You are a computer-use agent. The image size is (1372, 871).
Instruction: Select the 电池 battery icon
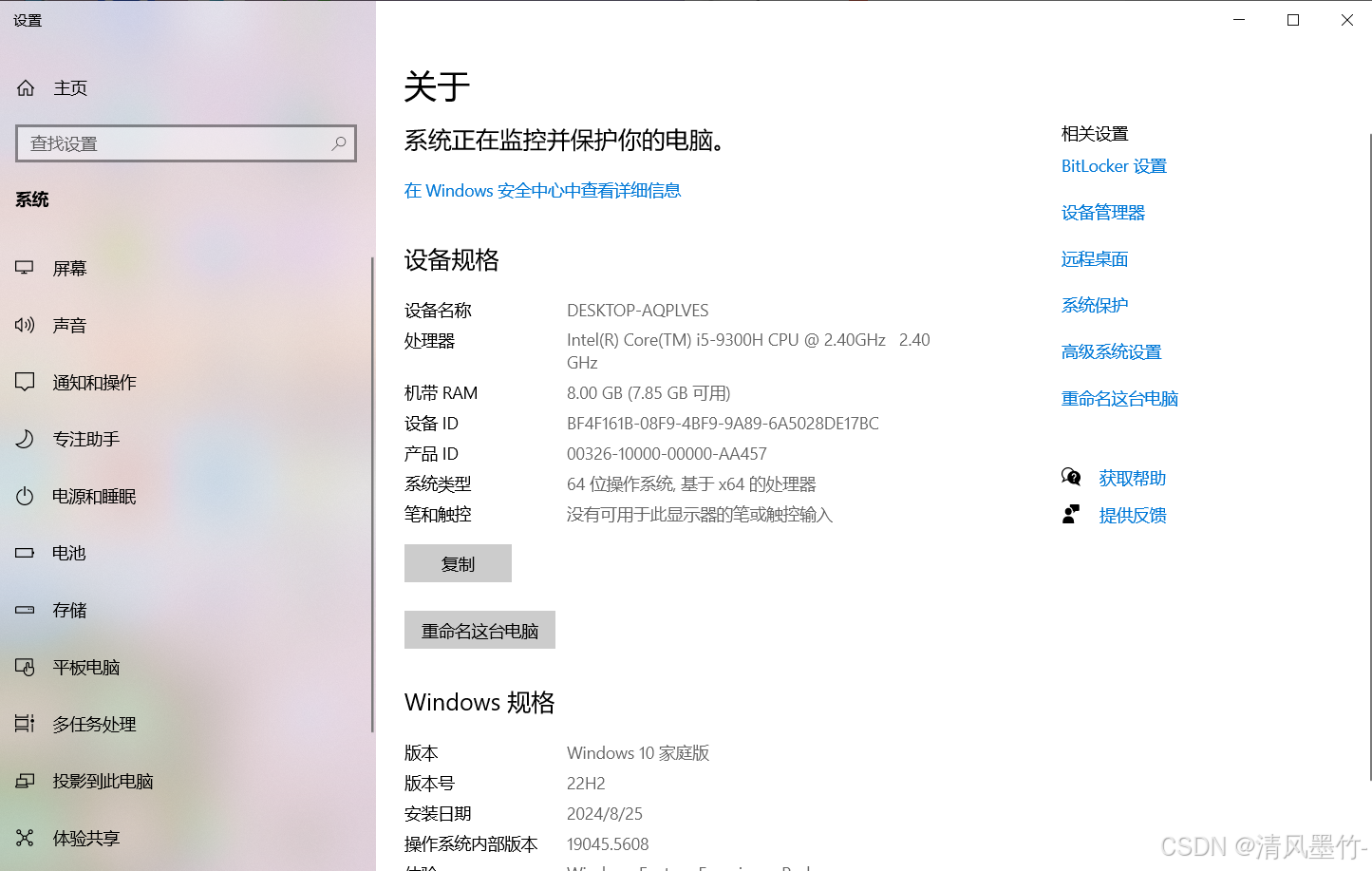pos(25,553)
